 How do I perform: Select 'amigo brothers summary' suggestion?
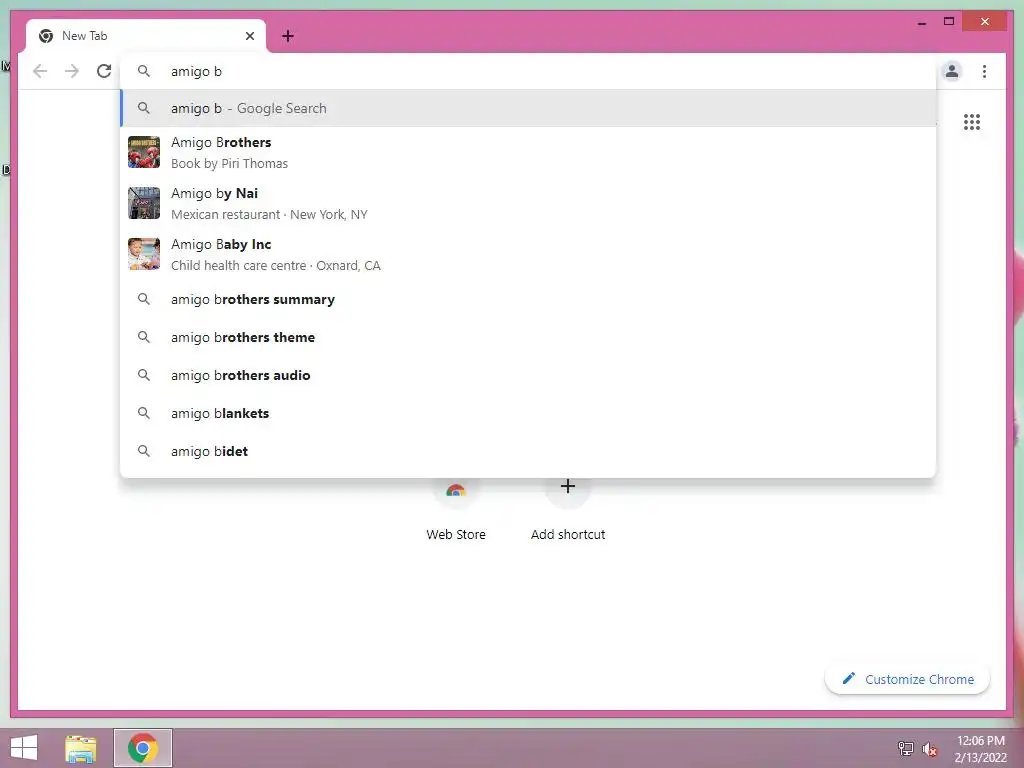pyautogui.click(x=528, y=299)
